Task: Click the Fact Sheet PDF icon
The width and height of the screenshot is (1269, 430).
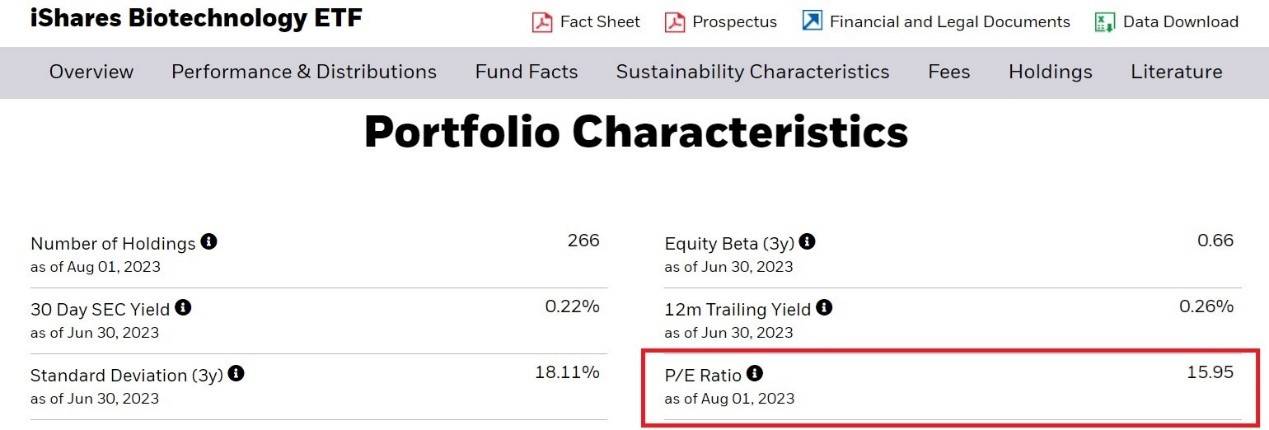Action: click(x=542, y=22)
